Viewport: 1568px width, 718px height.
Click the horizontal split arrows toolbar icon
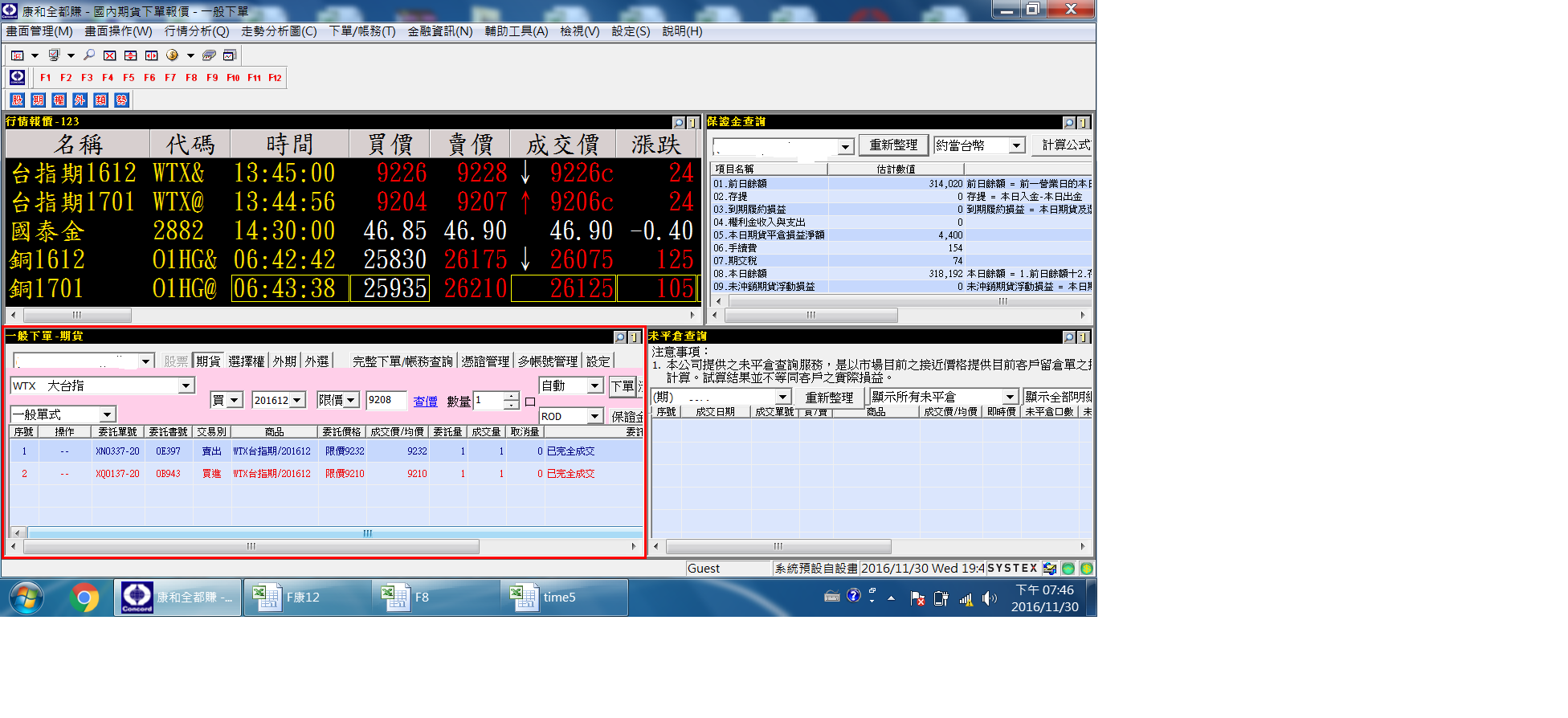pos(152,55)
